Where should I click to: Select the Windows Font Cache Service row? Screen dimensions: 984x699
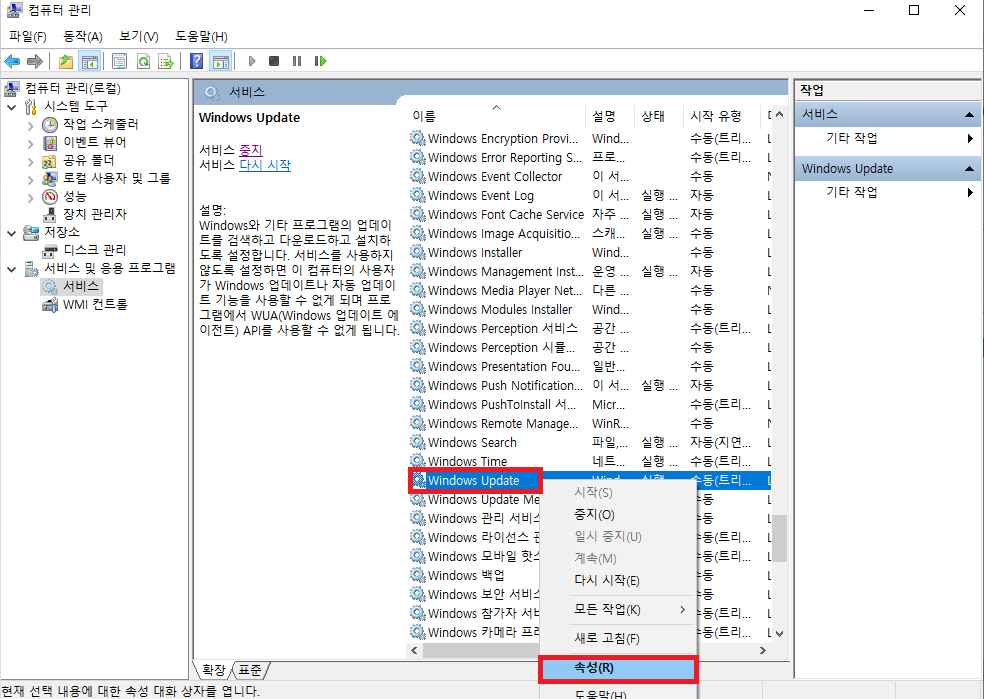pyautogui.click(x=589, y=215)
